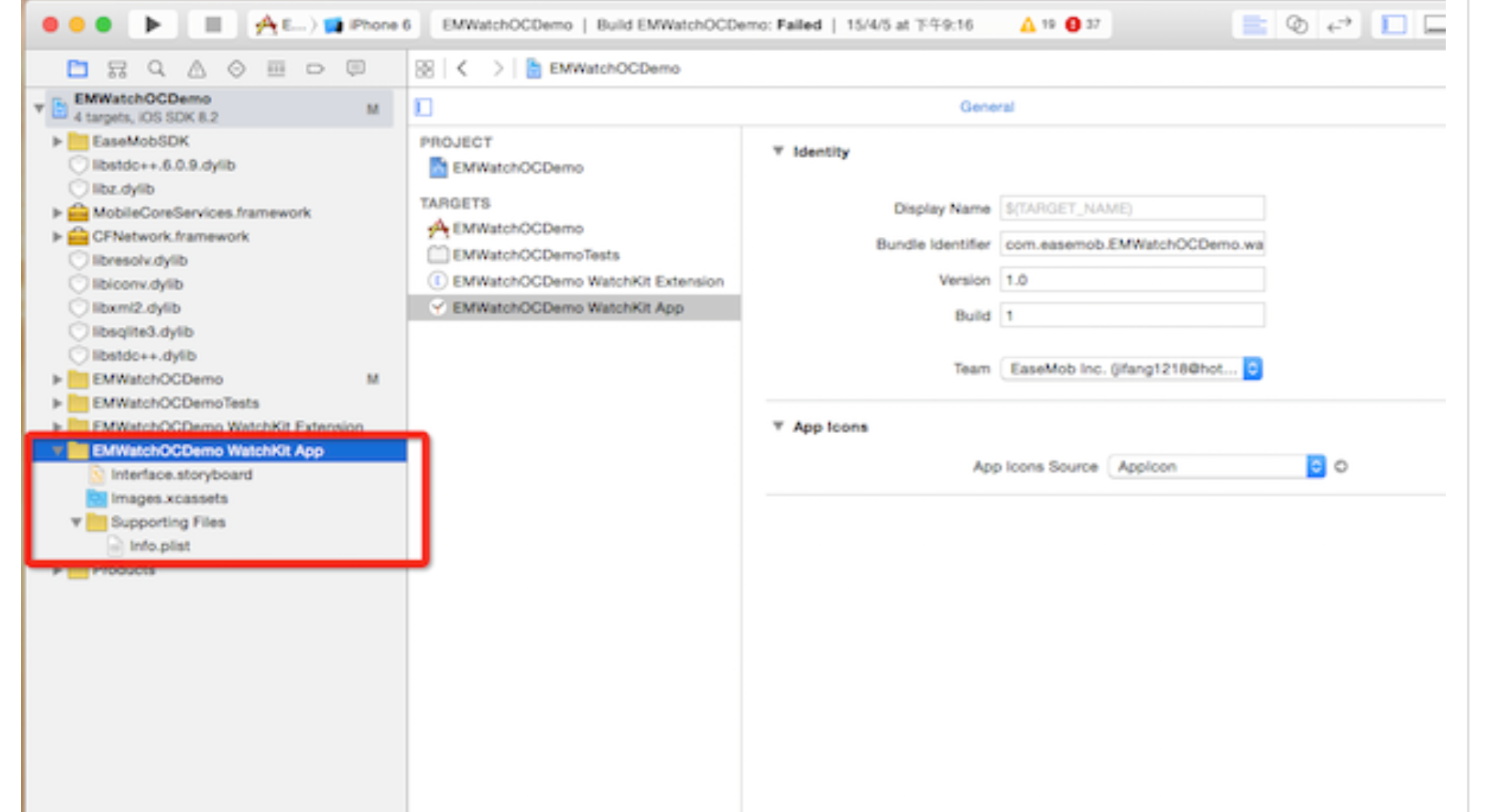Select libsqlite3.dylib file
1503x812 pixels.
pos(142,332)
